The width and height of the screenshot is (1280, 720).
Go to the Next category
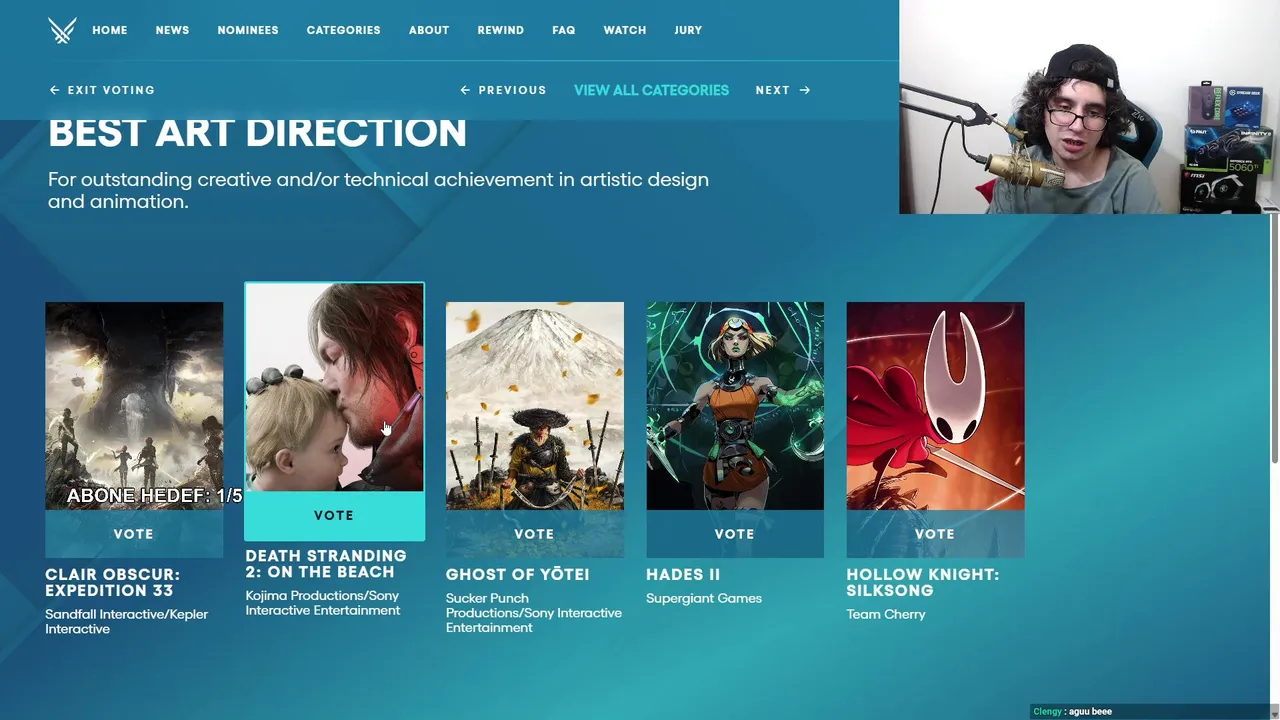pyautogui.click(x=783, y=90)
